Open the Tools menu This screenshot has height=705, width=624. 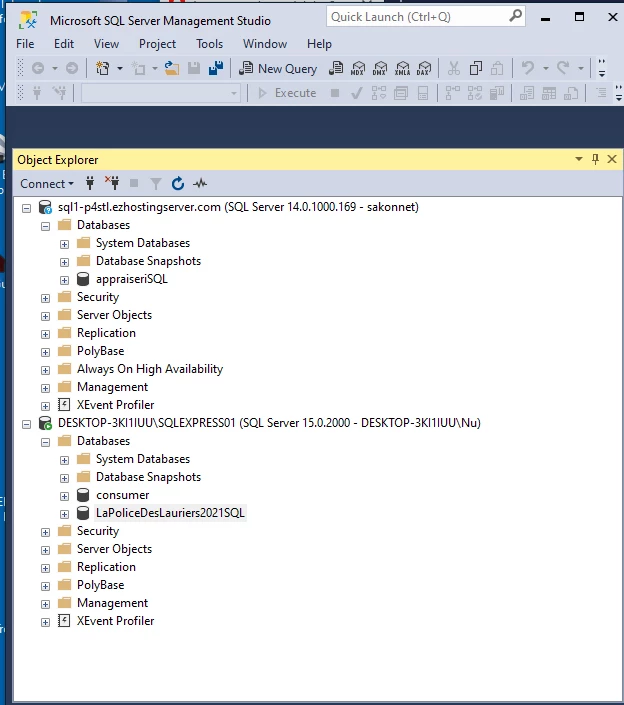209,44
